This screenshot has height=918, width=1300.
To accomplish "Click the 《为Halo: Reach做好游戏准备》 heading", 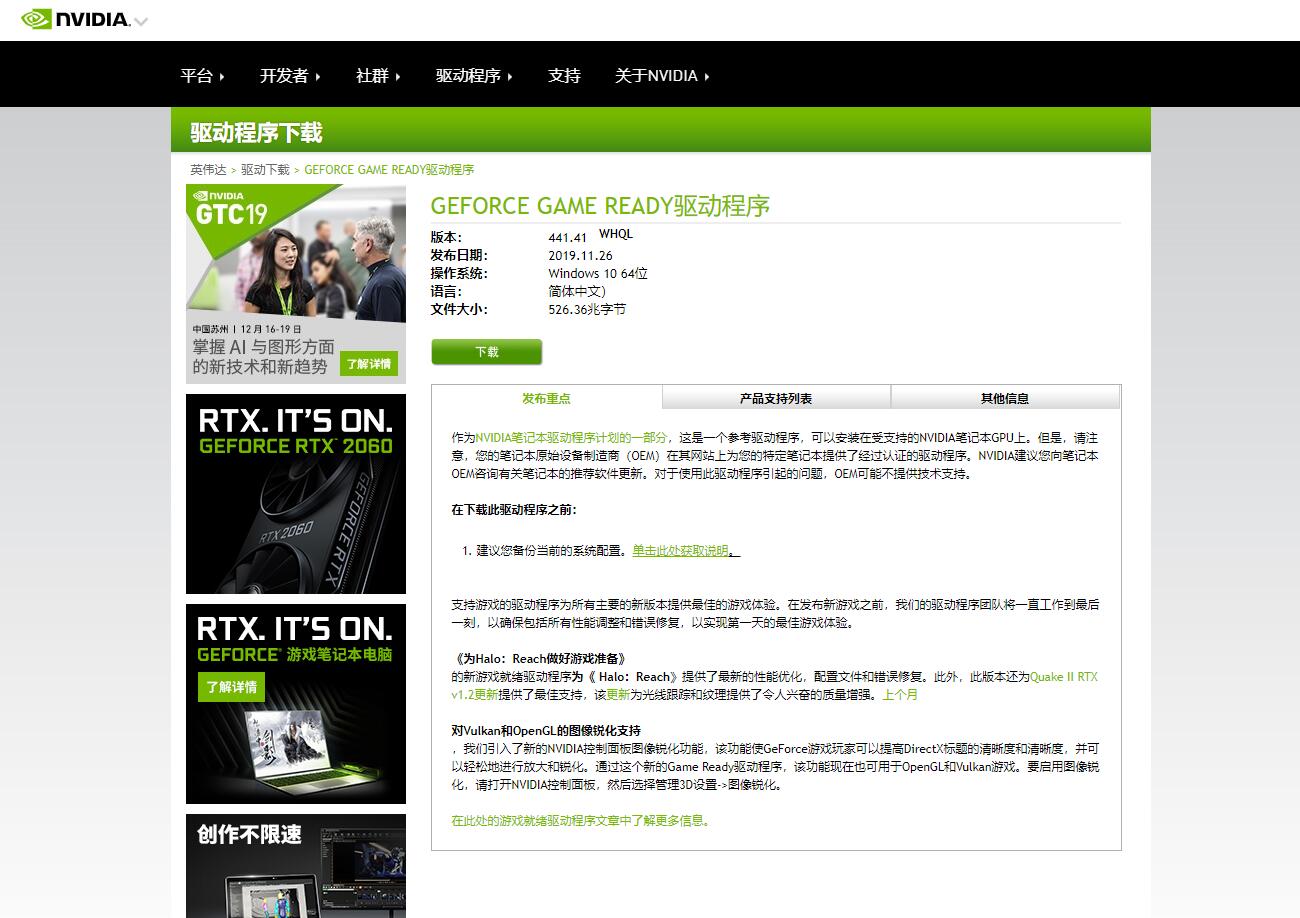I will coord(540,658).
